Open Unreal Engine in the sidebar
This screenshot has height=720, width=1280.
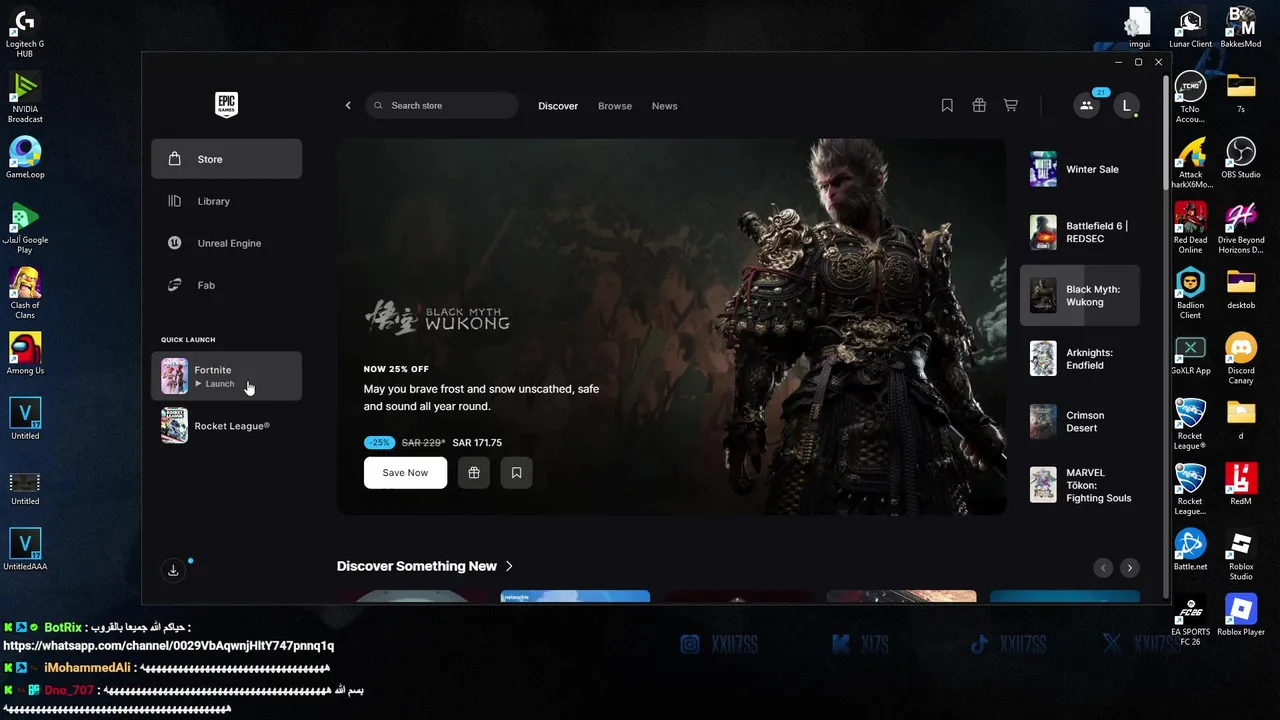coord(226,243)
